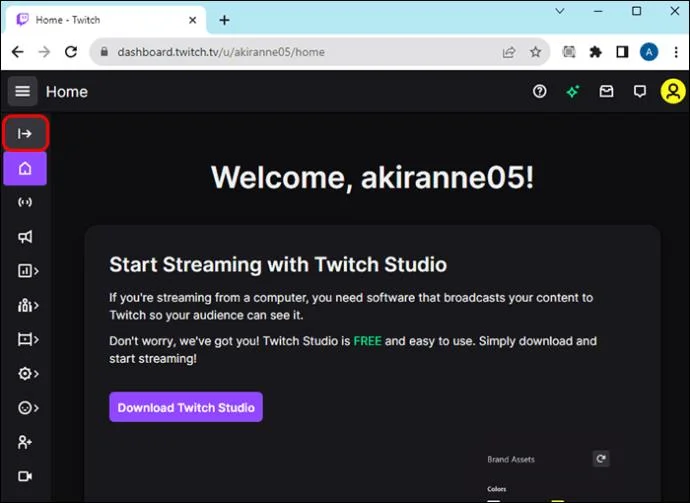Go forward in the browser
This screenshot has width=690, height=503.
pyautogui.click(x=44, y=52)
